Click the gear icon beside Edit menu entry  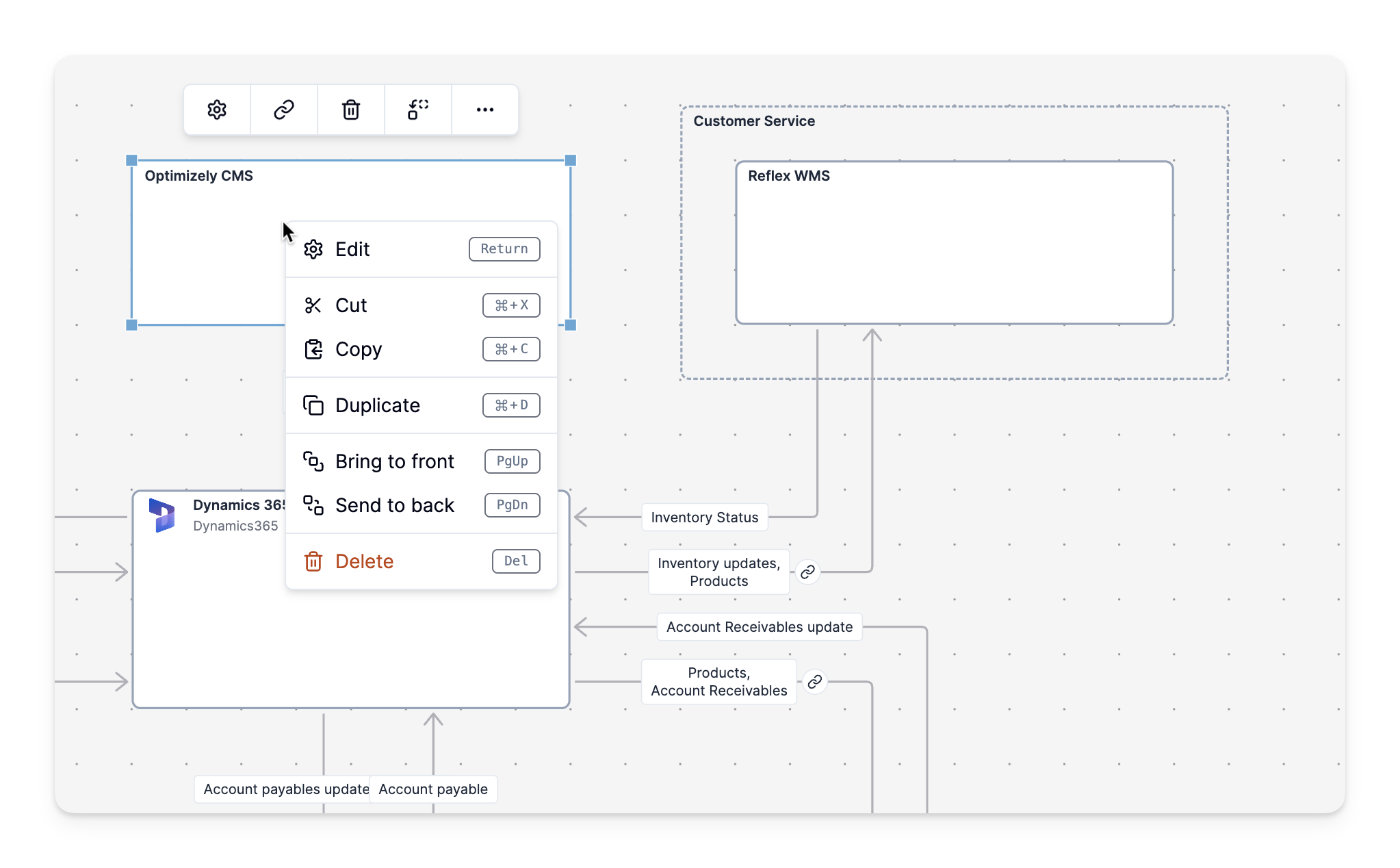313,249
